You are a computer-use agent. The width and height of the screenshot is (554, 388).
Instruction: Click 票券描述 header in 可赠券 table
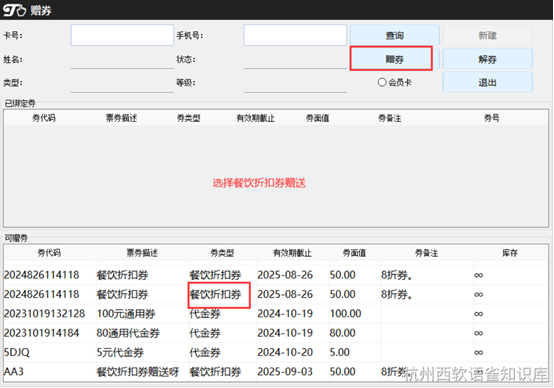[x=142, y=253]
